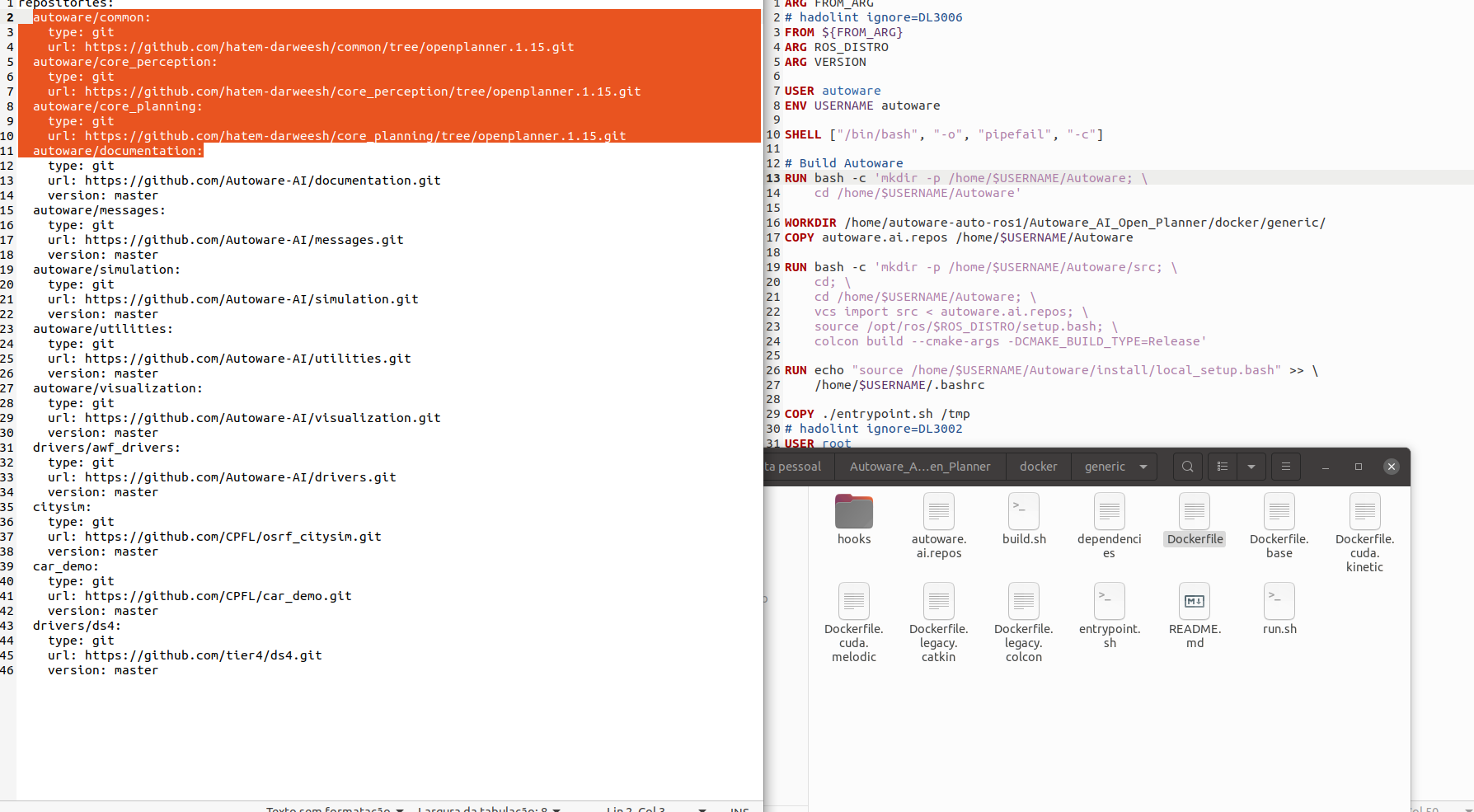Open the build.sh script icon

tap(1023, 511)
